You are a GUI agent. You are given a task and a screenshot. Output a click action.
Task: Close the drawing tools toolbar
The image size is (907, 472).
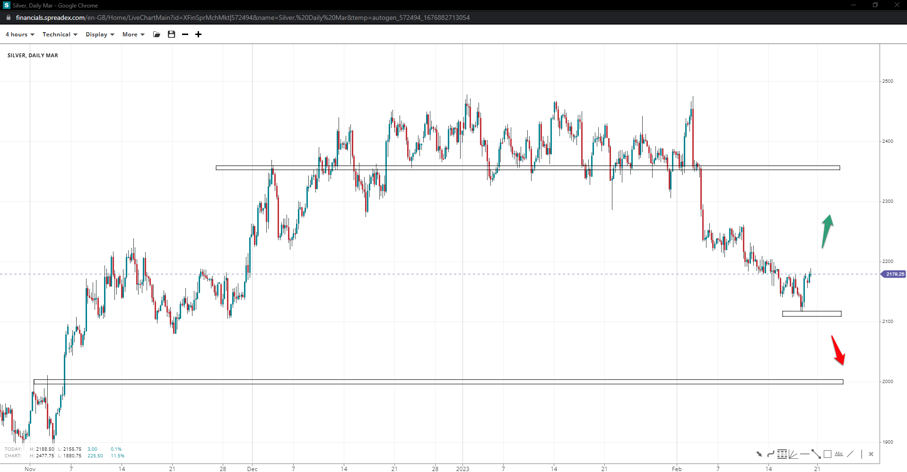pyautogui.click(x=871, y=454)
